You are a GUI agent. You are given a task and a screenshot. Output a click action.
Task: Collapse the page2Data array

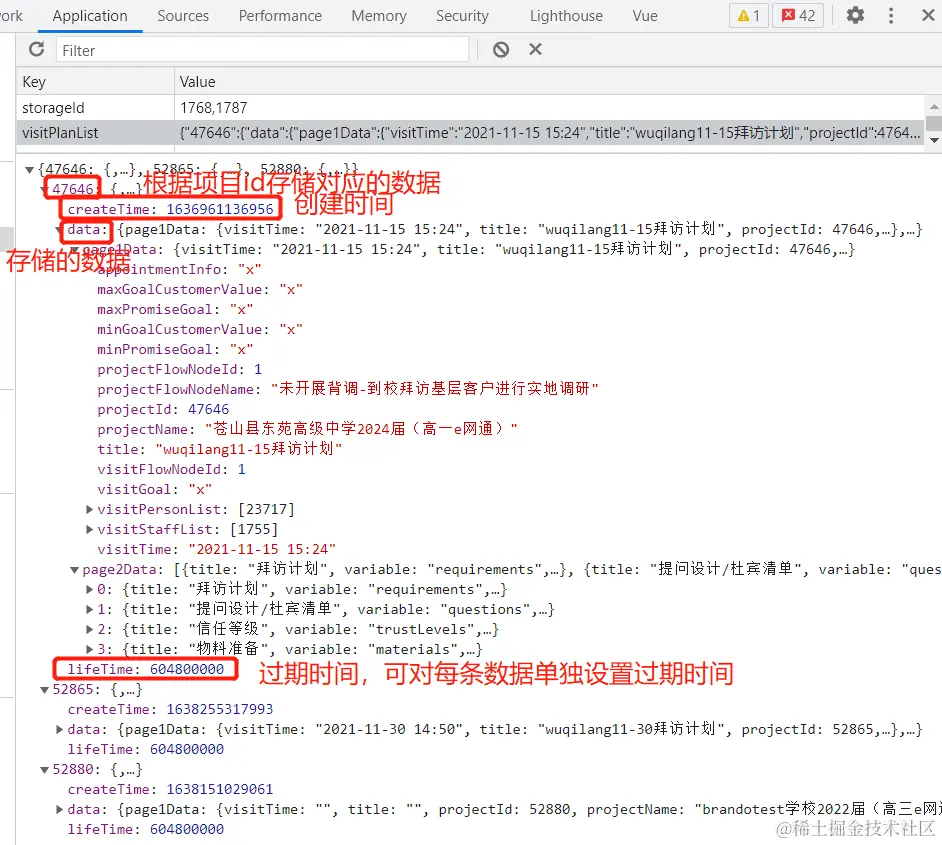tap(74, 570)
